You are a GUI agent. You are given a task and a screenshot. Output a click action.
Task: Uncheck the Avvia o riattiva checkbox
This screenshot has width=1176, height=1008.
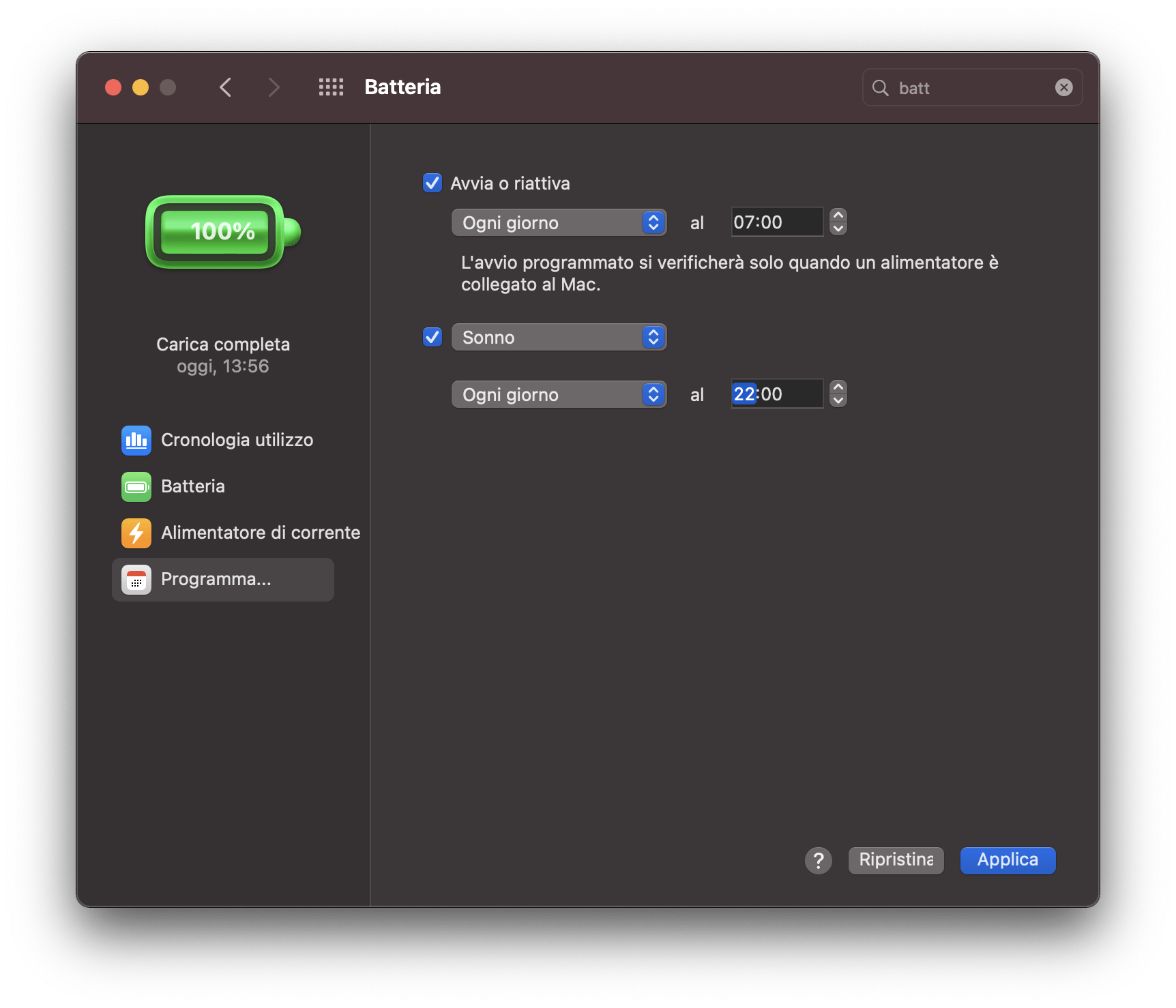pos(432,183)
